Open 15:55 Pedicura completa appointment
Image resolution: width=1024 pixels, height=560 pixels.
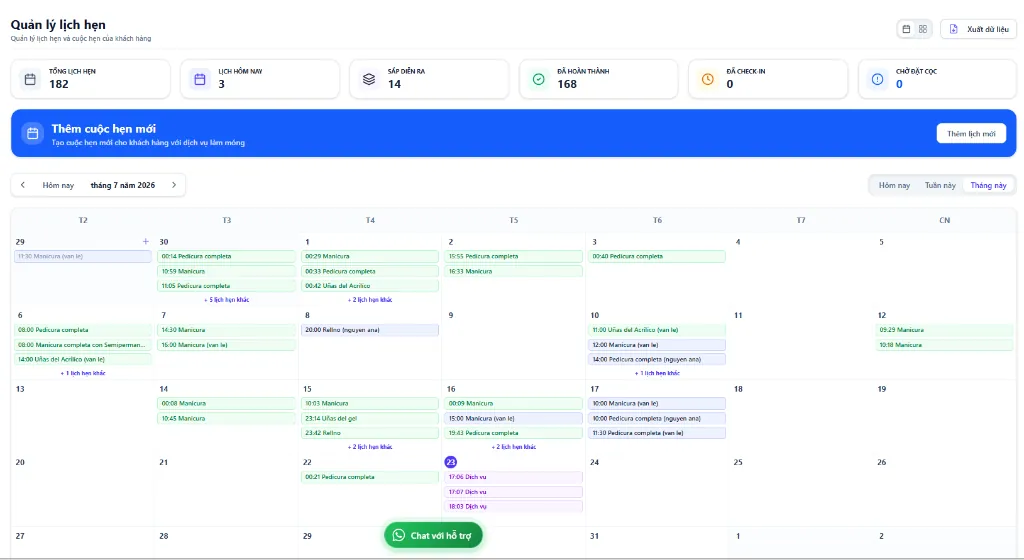point(513,257)
